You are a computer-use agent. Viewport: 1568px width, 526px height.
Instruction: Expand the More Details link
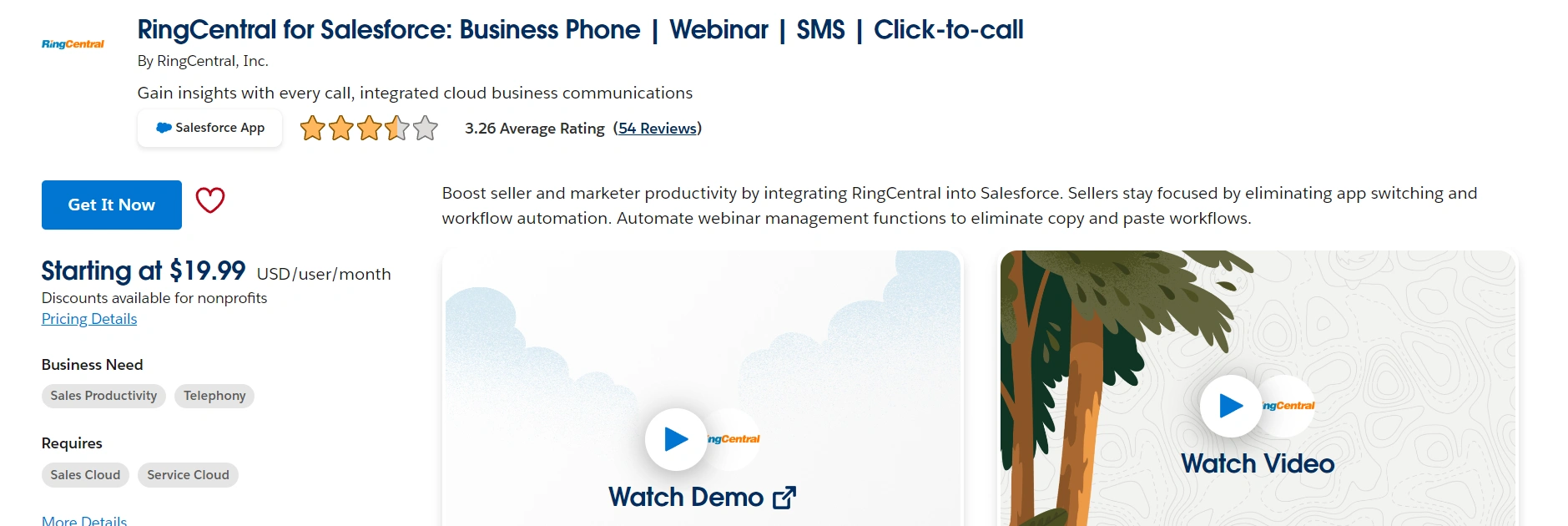coord(84,521)
